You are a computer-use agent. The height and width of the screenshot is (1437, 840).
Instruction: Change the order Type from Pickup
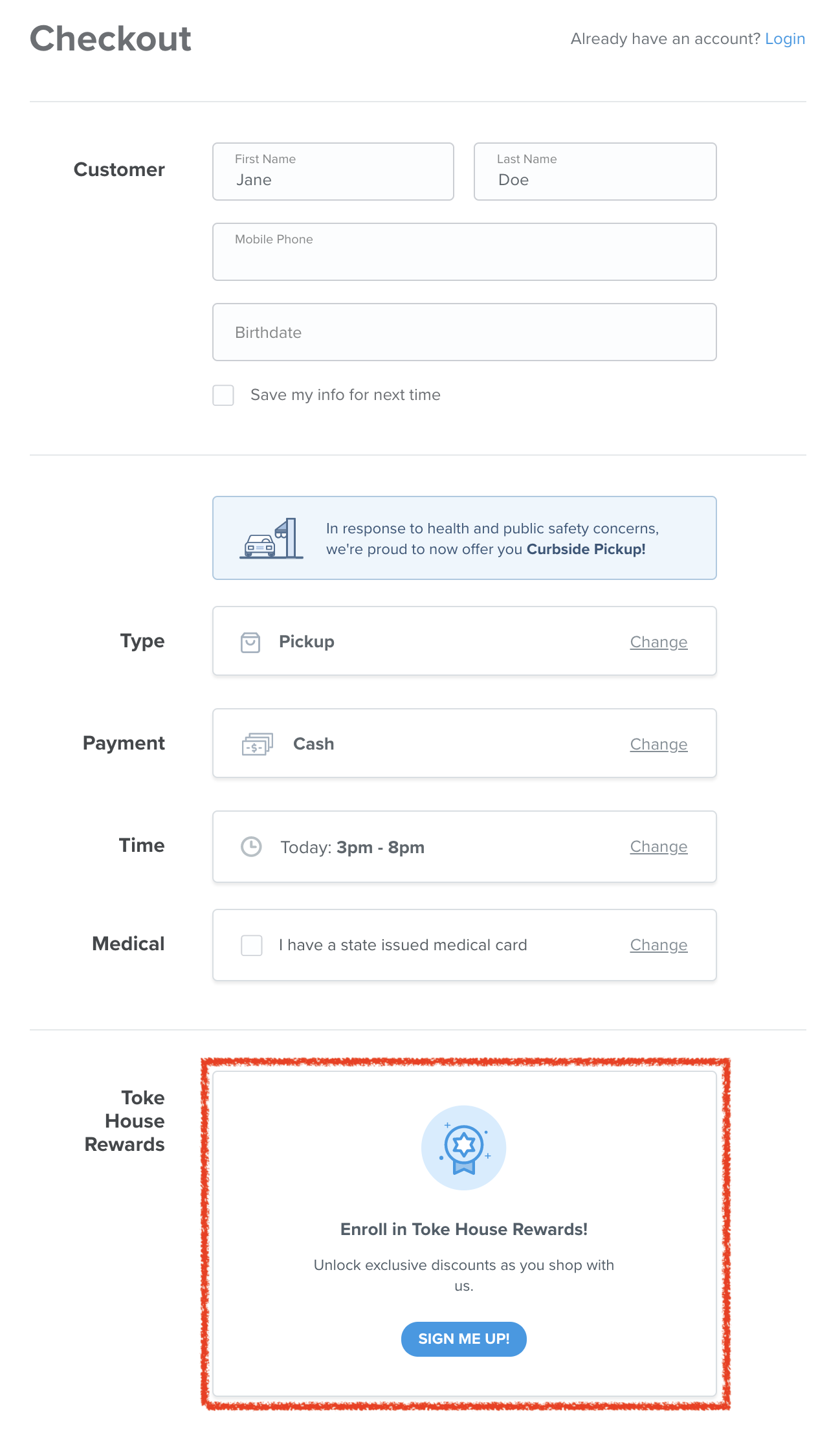click(658, 641)
